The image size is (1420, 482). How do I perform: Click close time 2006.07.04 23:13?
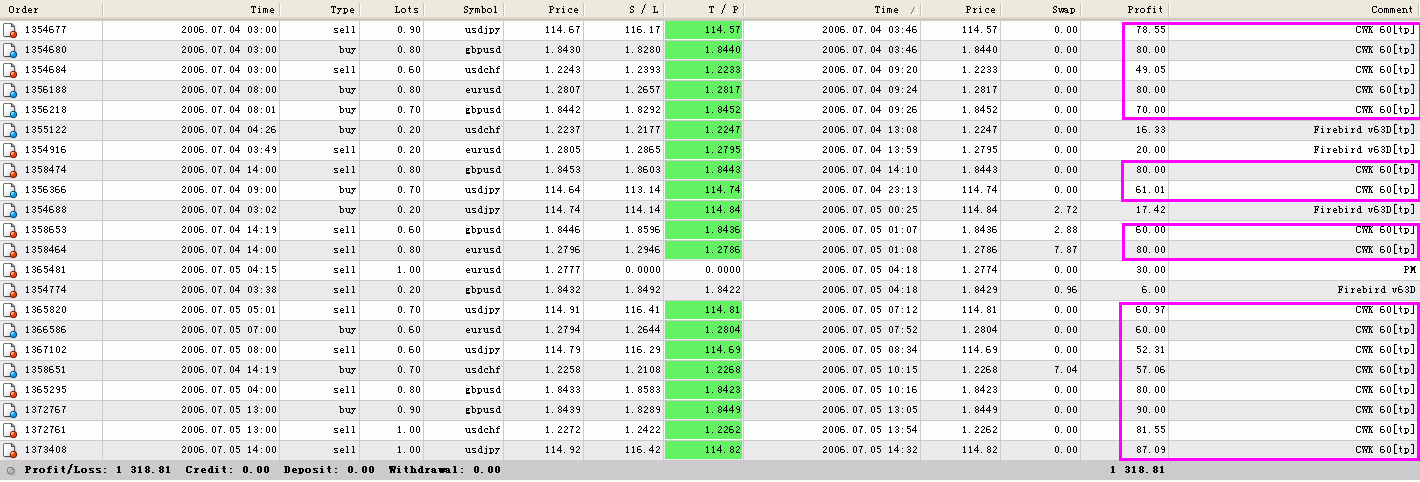pos(868,190)
